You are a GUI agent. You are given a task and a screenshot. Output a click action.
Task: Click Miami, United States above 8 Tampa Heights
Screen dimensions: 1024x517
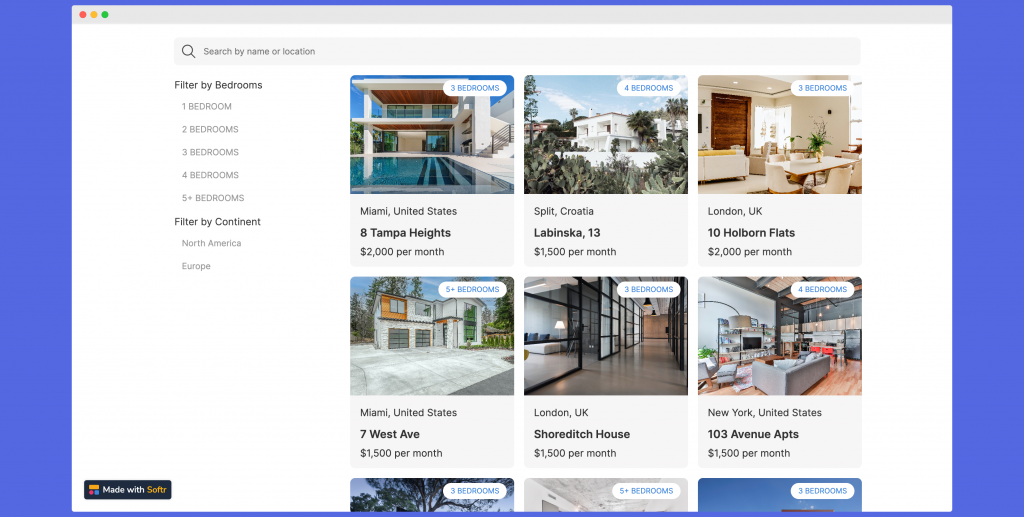click(408, 212)
